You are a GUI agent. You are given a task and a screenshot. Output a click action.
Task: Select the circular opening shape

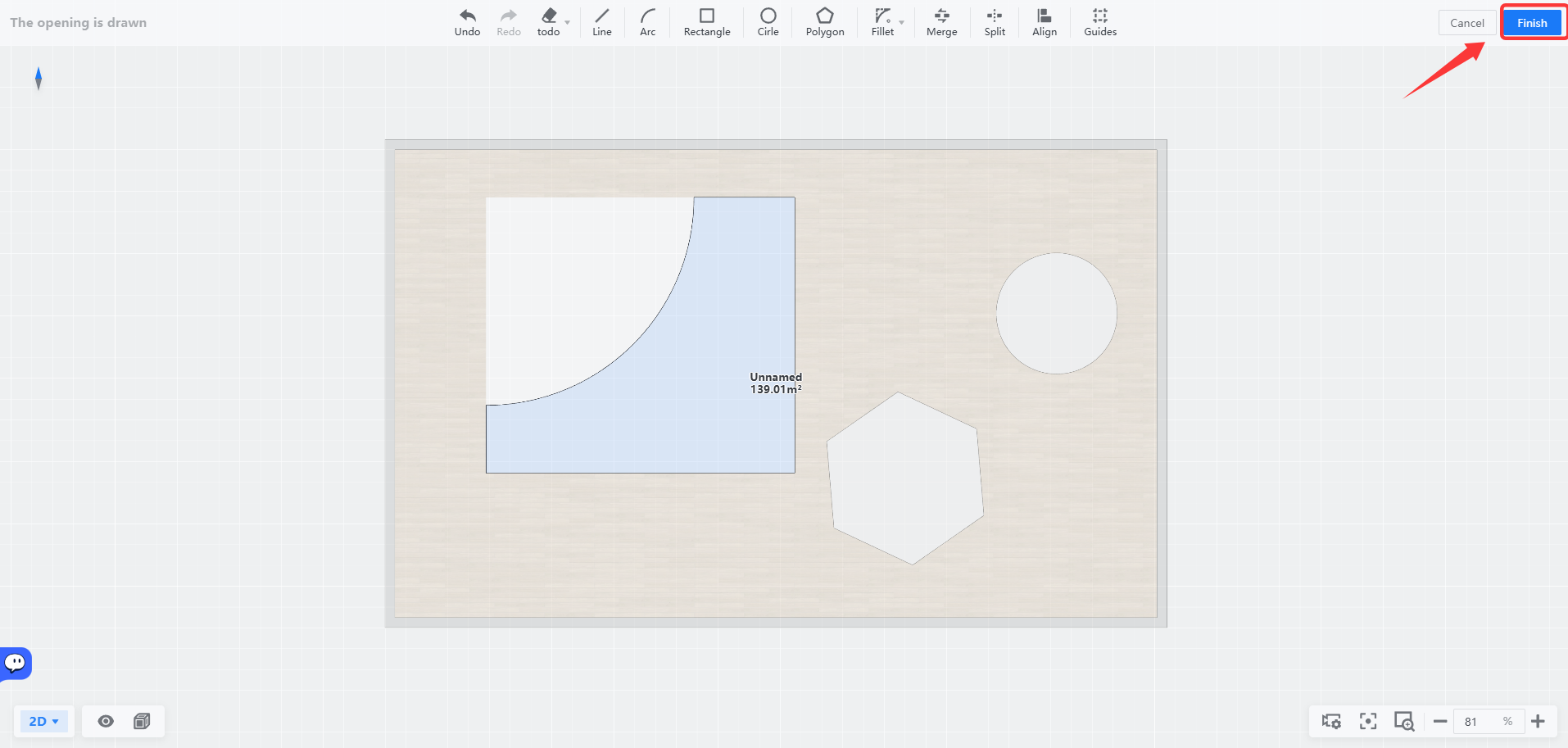point(1057,313)
